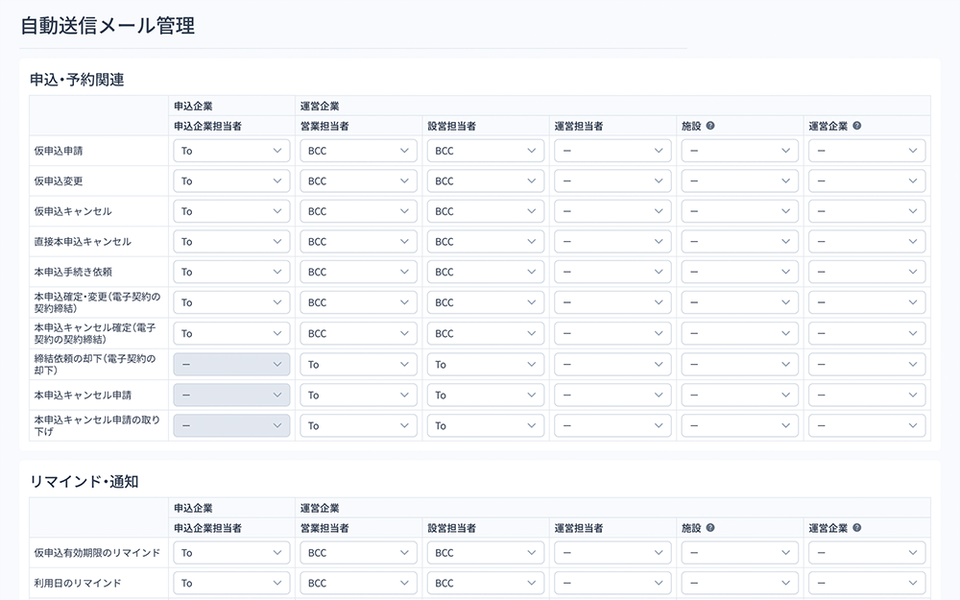Open 運営担当者 dropdown for 利用日のリマインド
The height and width of the screenshot is (600, 960).
(x=612, y=583)
